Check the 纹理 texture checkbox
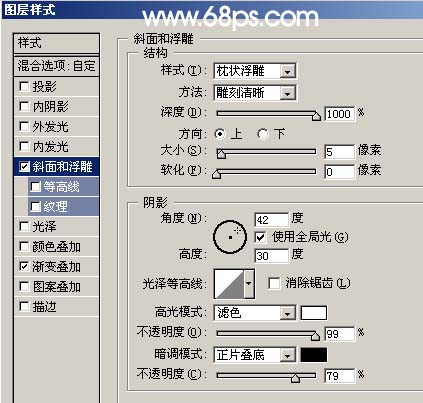Image resolution: width=423 pixels, height=403 pixels. coord(35,207)
